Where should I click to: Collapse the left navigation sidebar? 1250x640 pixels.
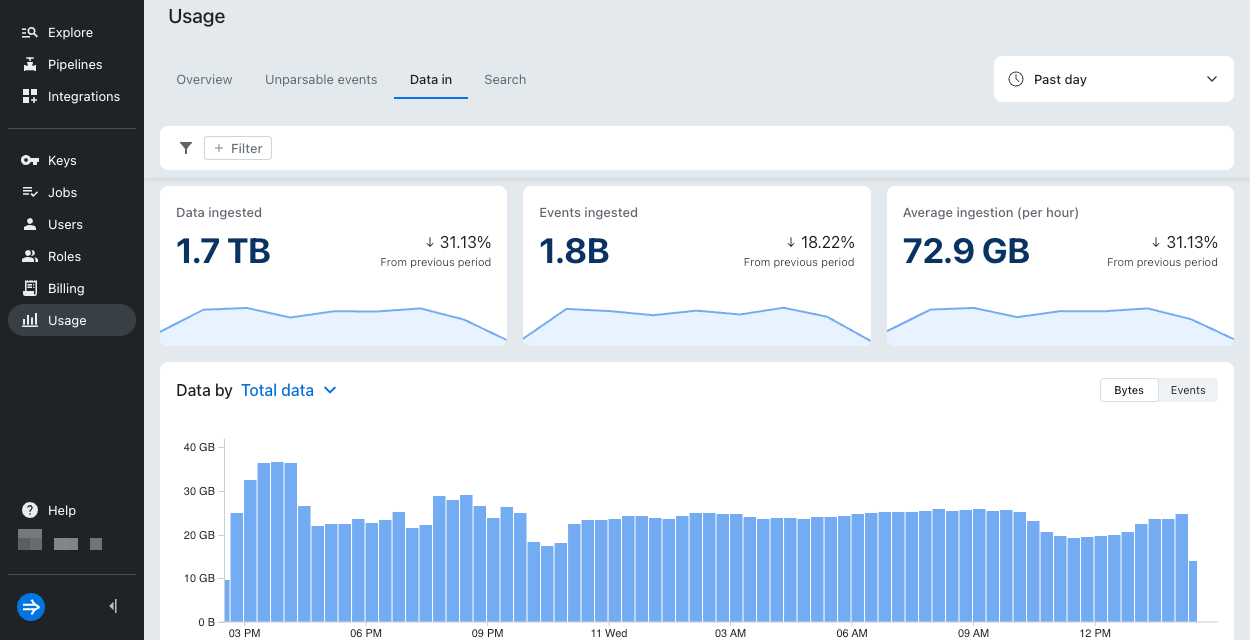pos(112,606)
